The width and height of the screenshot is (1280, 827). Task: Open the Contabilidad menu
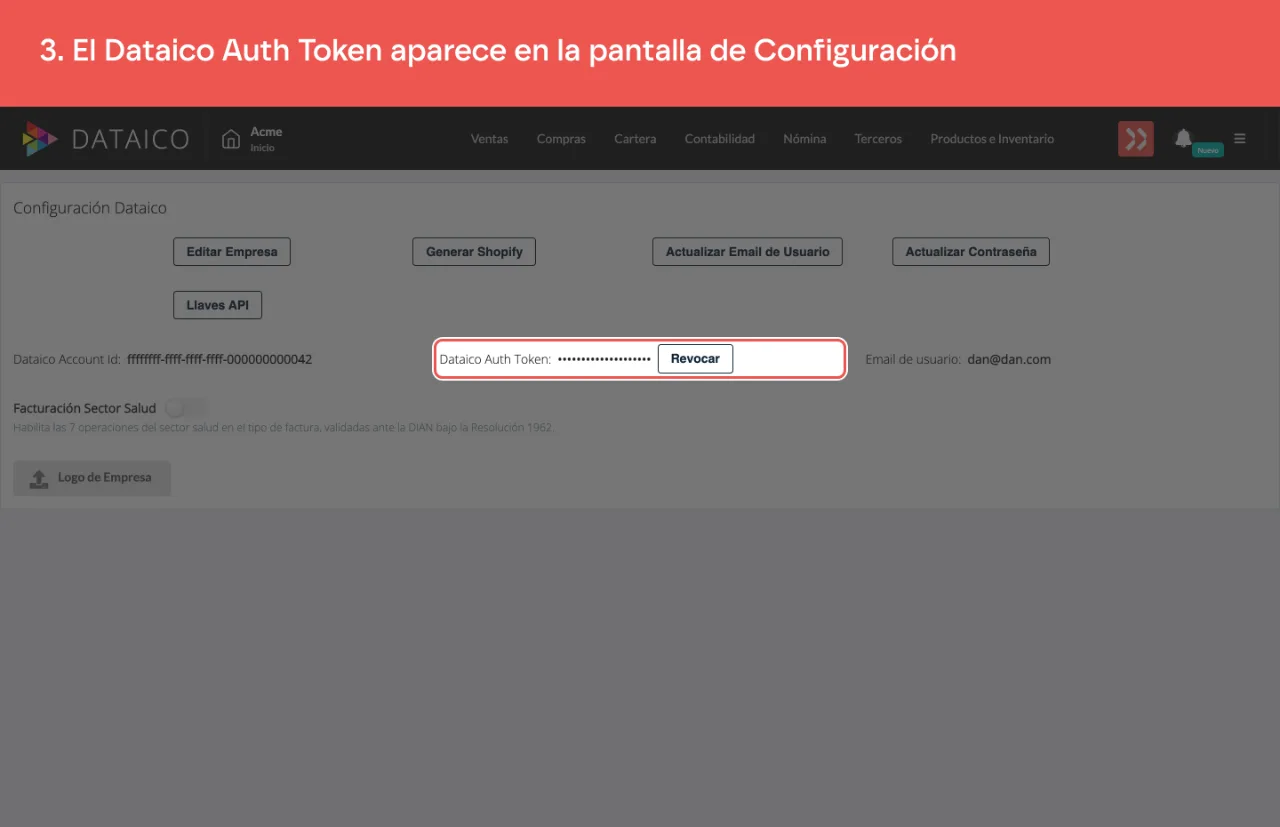coord(719,139)
